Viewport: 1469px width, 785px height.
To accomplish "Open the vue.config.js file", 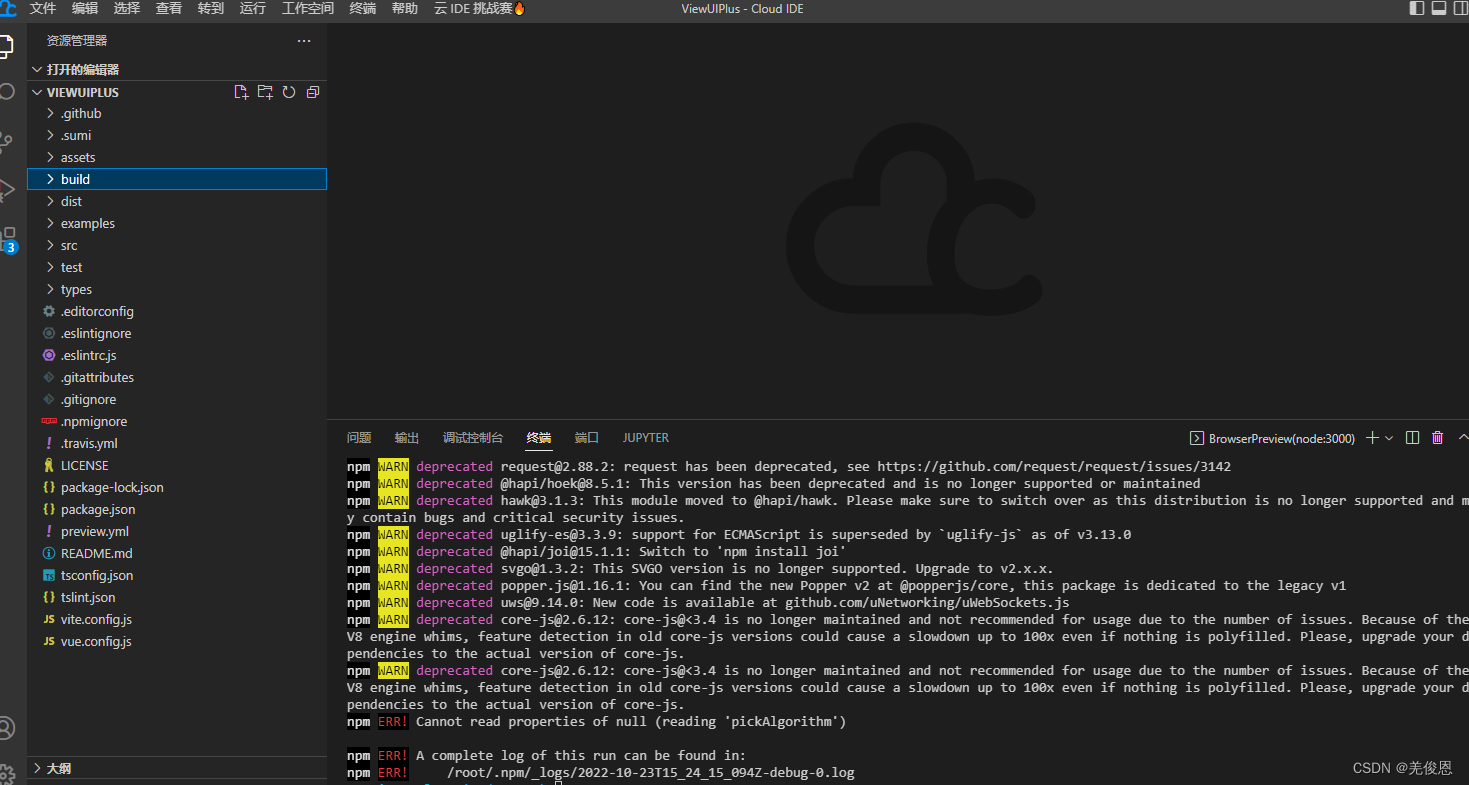I will pos(177,642).
